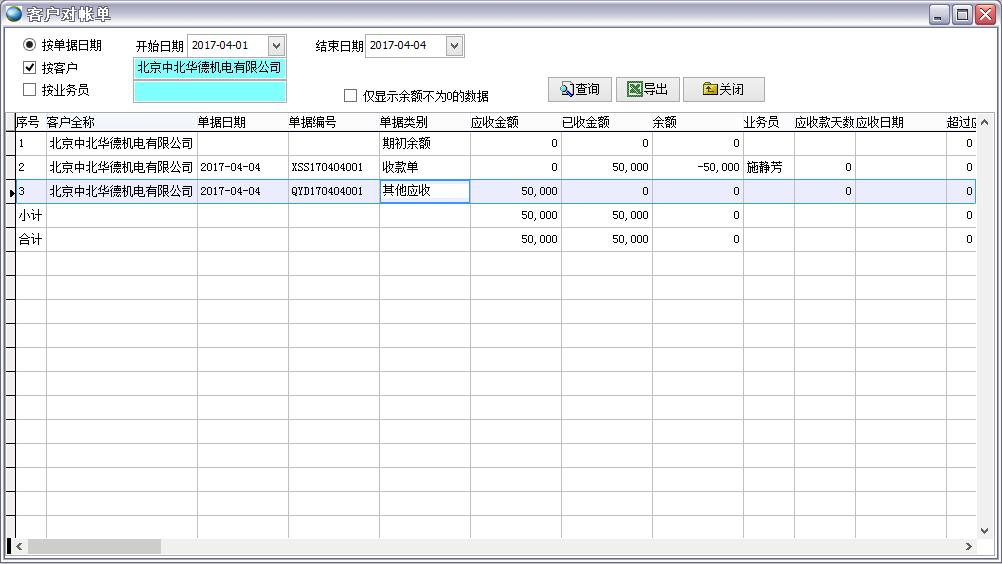Click the 查询 search button
This screenshot has height=564, width=1002.
580,89
